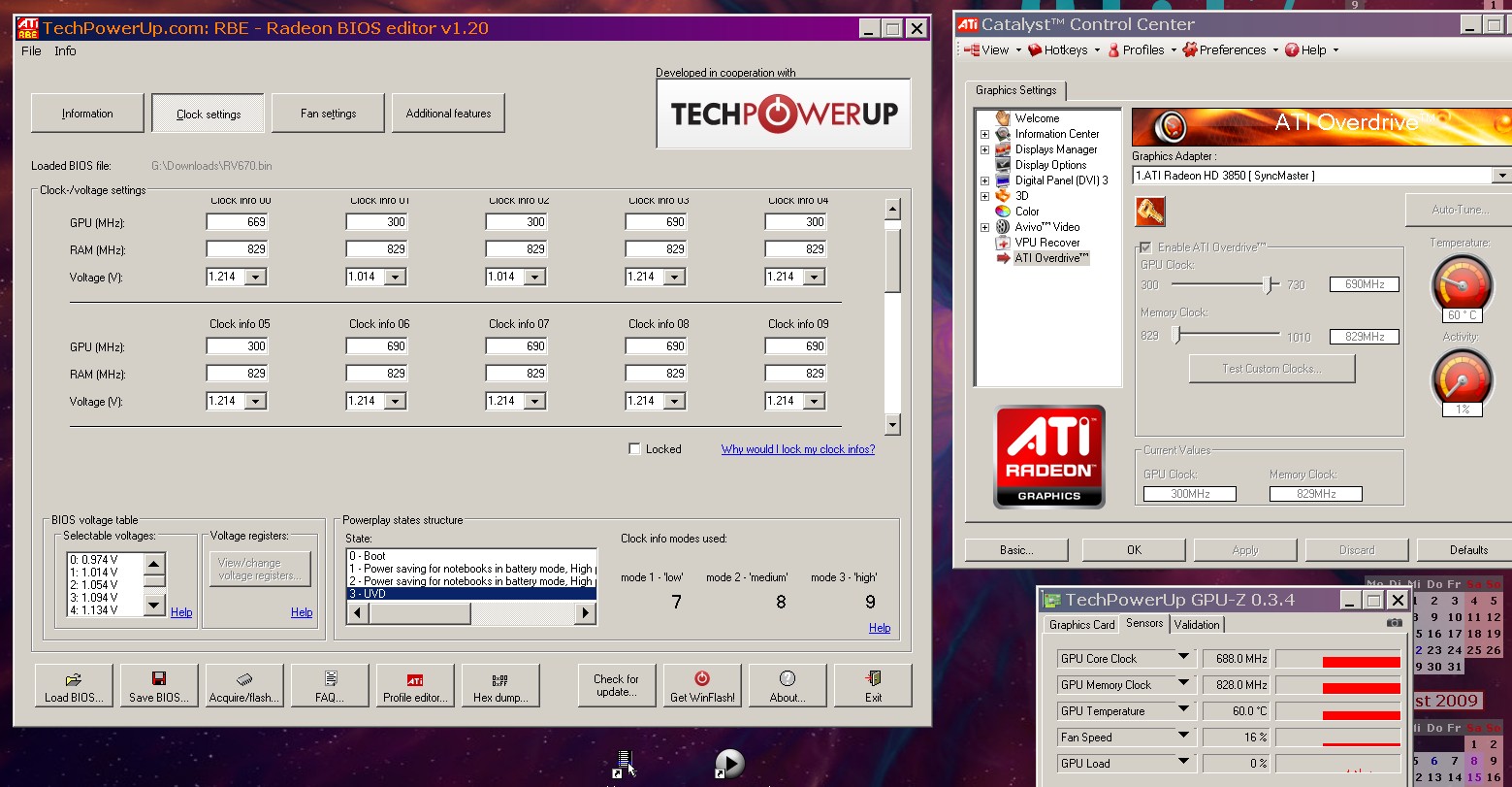The image size is (1512, 787).
Task: Open Clock info 00 voltage dropdown
Action: [256, 277]
